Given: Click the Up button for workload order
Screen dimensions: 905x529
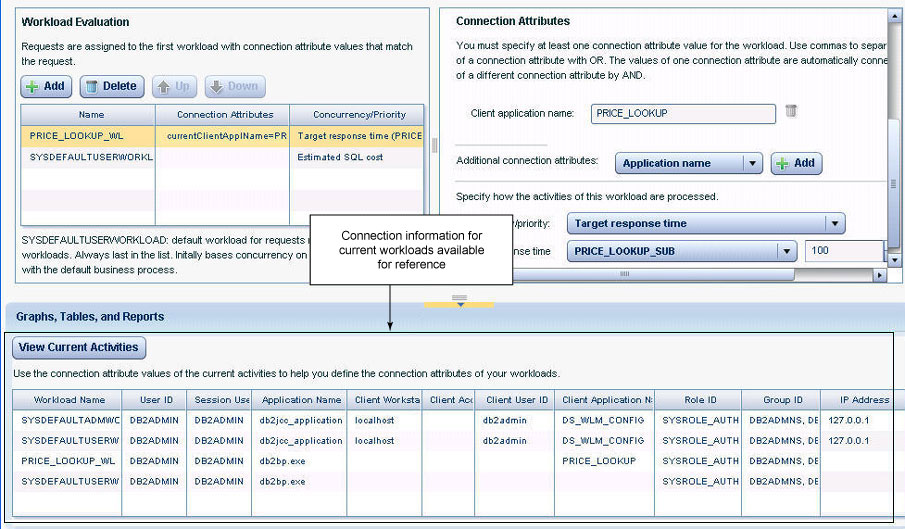Looking at the screenshot, I should click(x=174, y=87).
